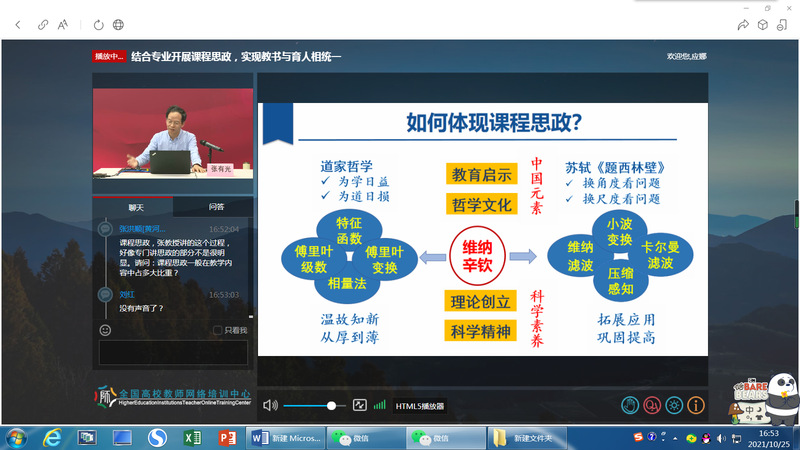The image size is (800, 450).
Task: Toggle the fullscreen icon beside volume slider
Action: [360, 405]
